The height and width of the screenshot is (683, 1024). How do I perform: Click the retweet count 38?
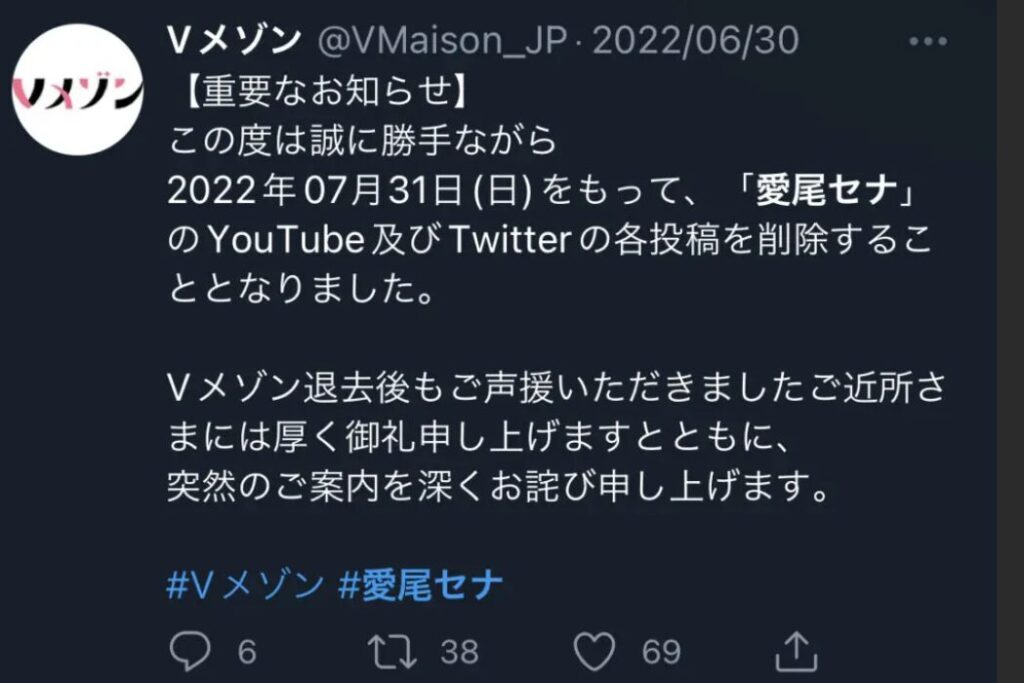coord(460,652)
